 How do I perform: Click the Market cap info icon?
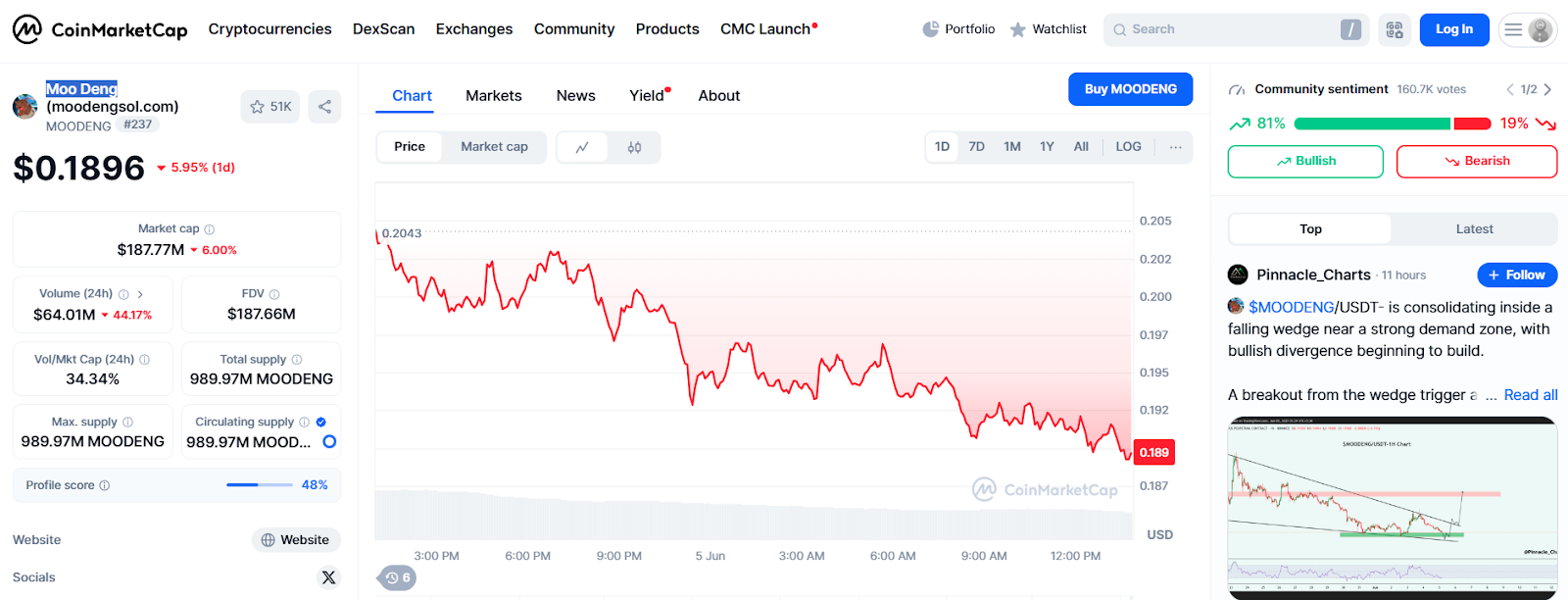click(x=209, y=229)
